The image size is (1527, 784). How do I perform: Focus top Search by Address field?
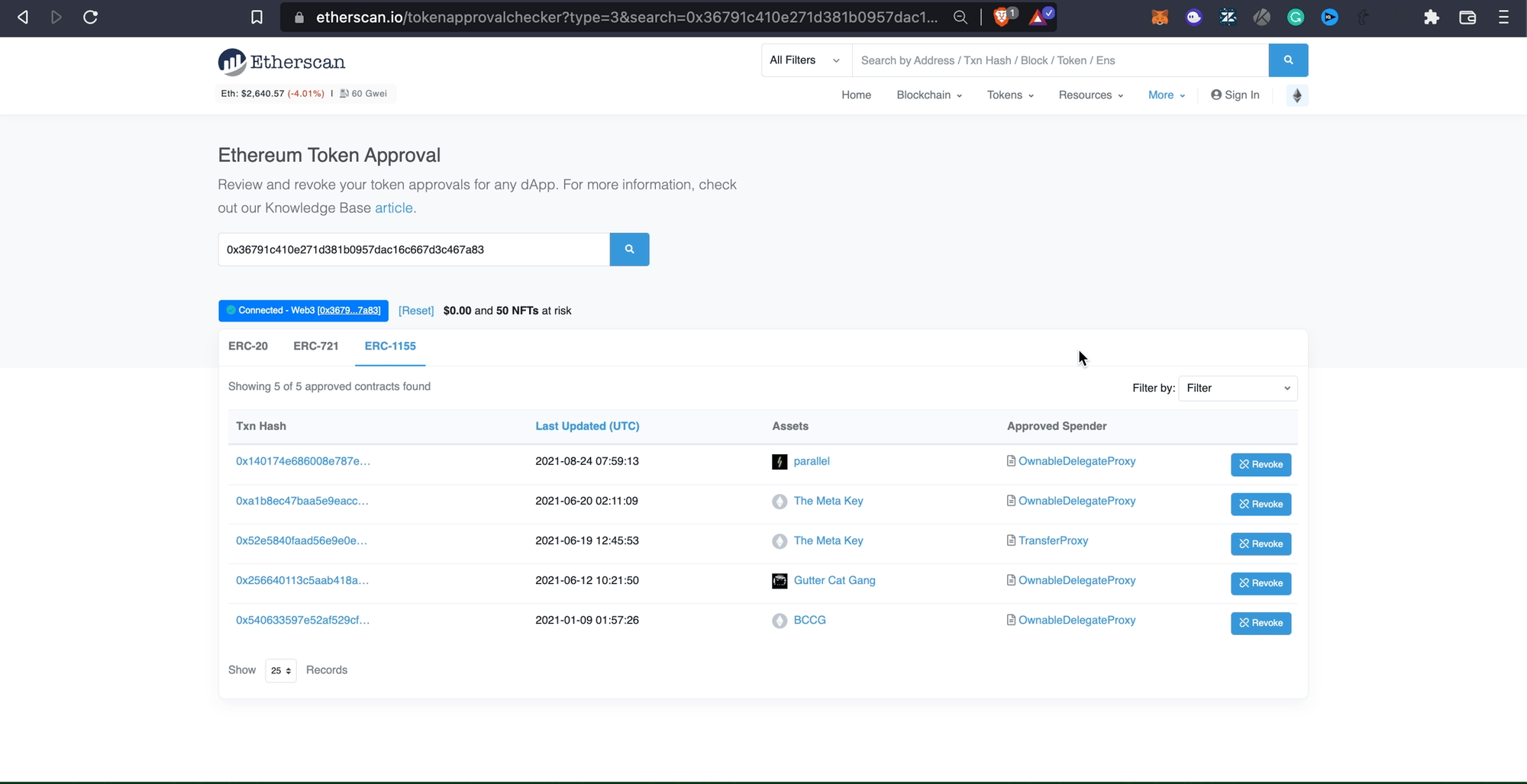pyautogui.click(x=1061, y=60)
